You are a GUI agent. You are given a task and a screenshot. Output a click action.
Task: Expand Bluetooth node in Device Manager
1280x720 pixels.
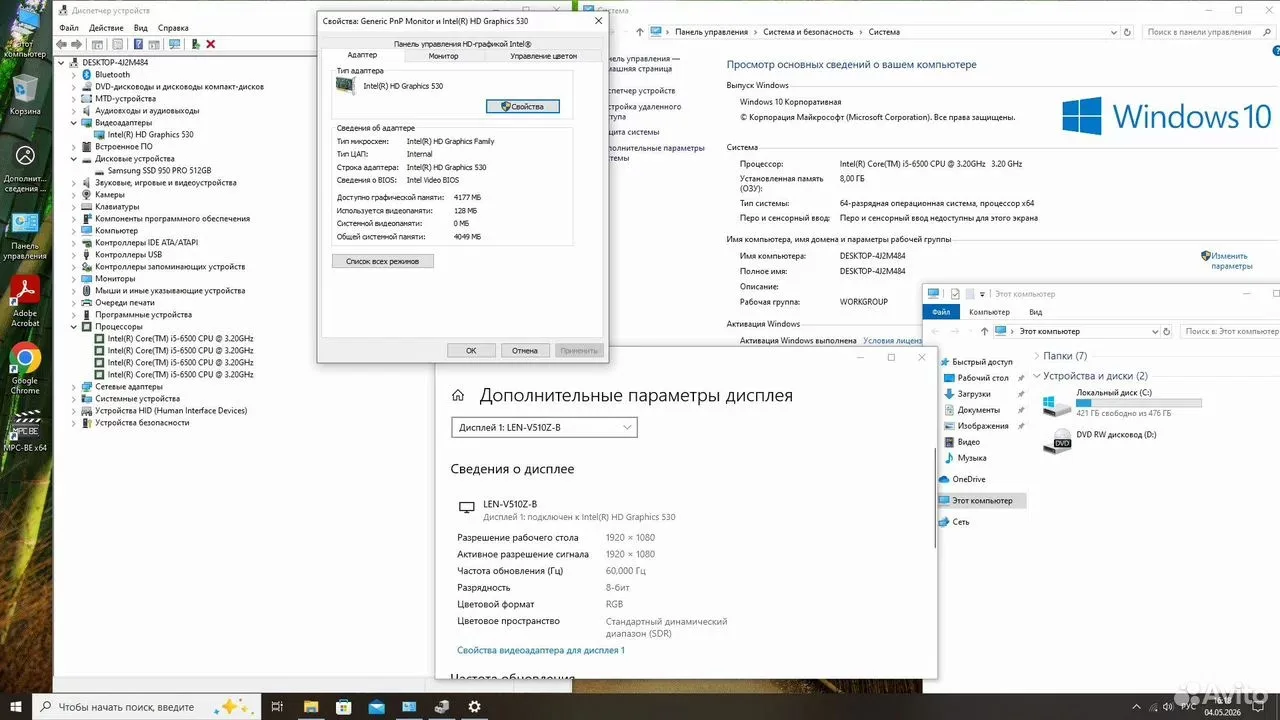click(x=74, y=75)
